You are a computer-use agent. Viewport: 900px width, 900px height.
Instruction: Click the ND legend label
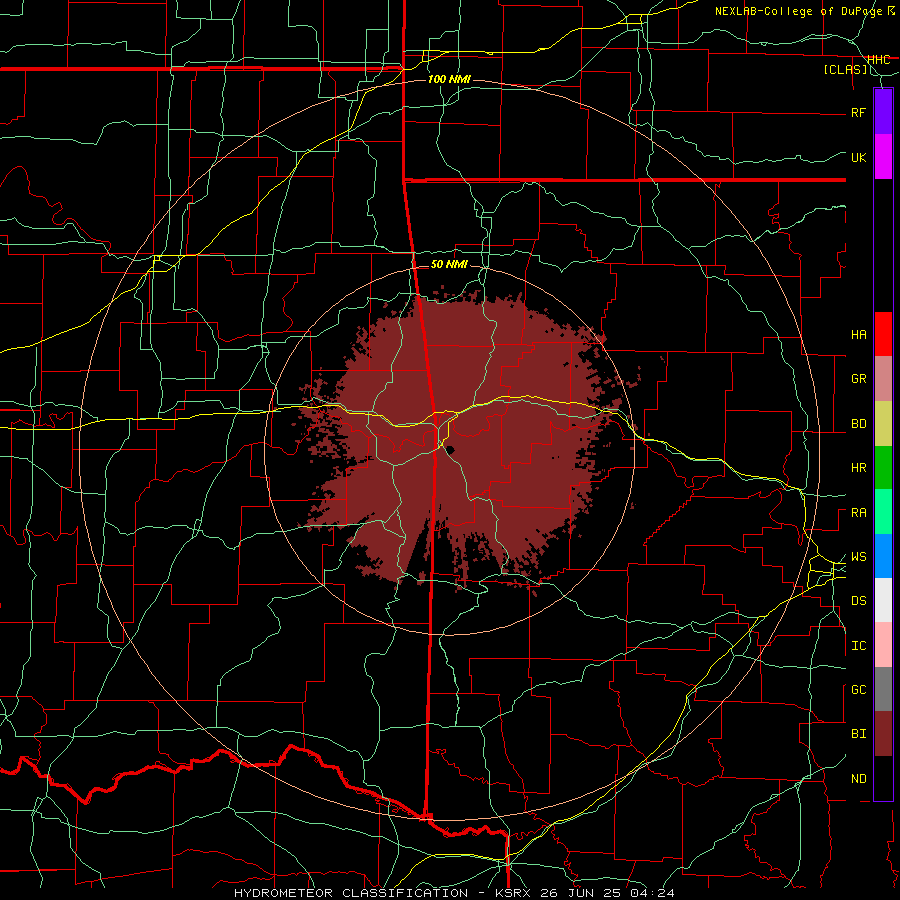858,779
